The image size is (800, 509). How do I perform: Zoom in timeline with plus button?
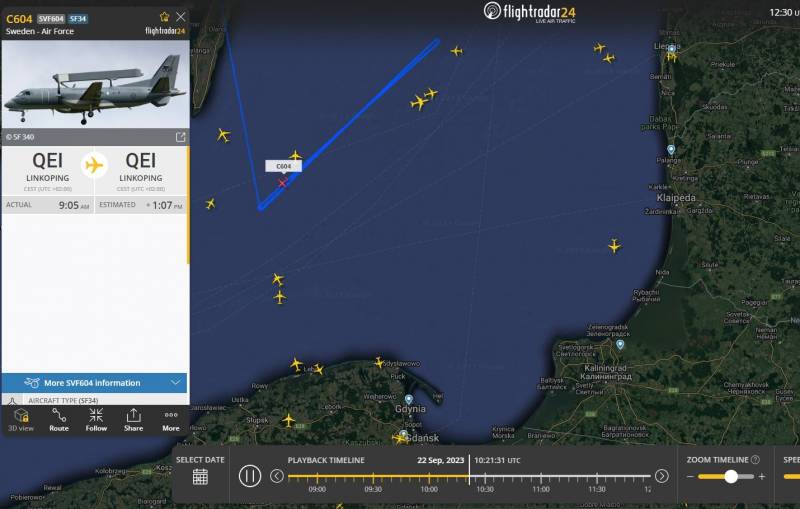point(762,476)
